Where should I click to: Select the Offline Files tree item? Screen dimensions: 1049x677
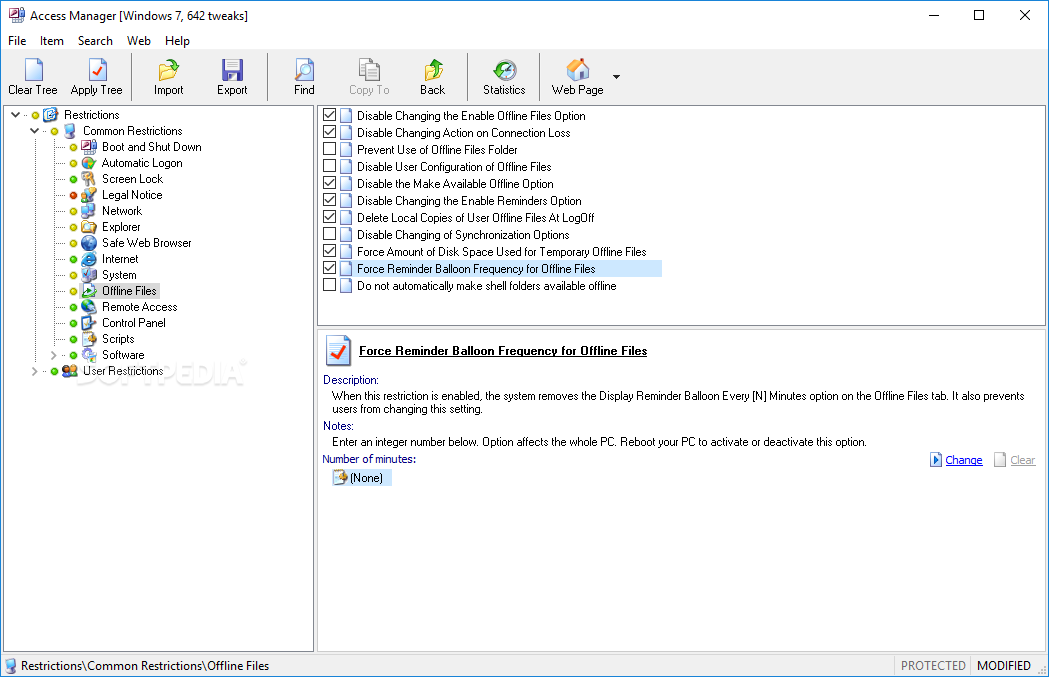pyautogui.click(x=129, y=291)
